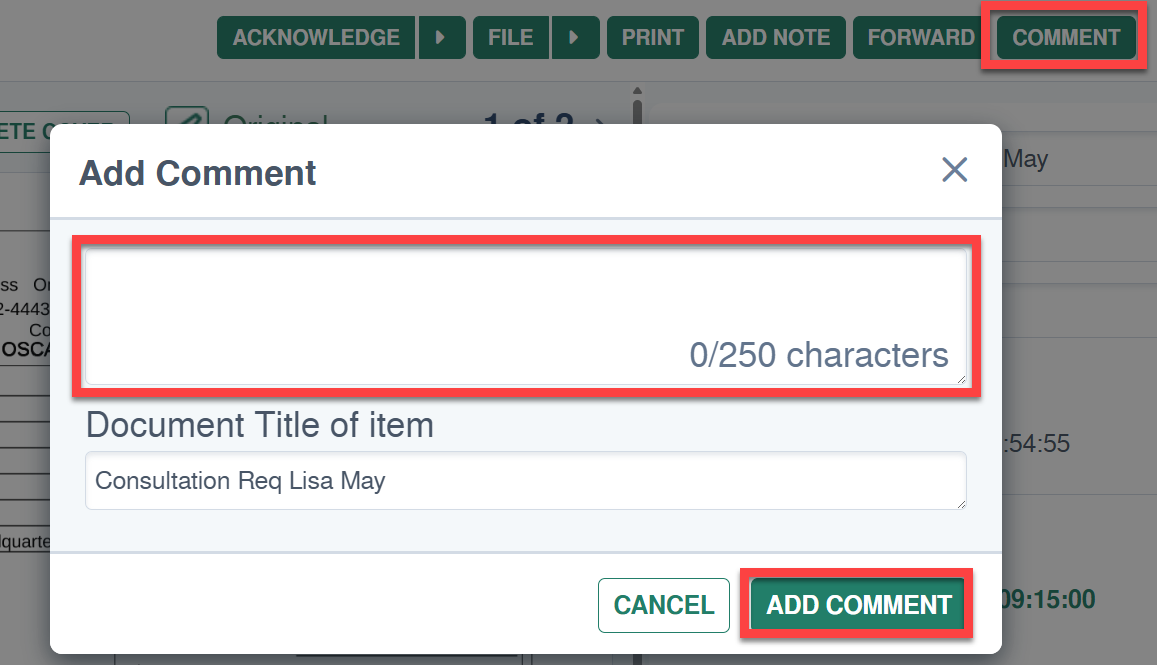Close the Add Comment dialog with X

coord(954,170)
